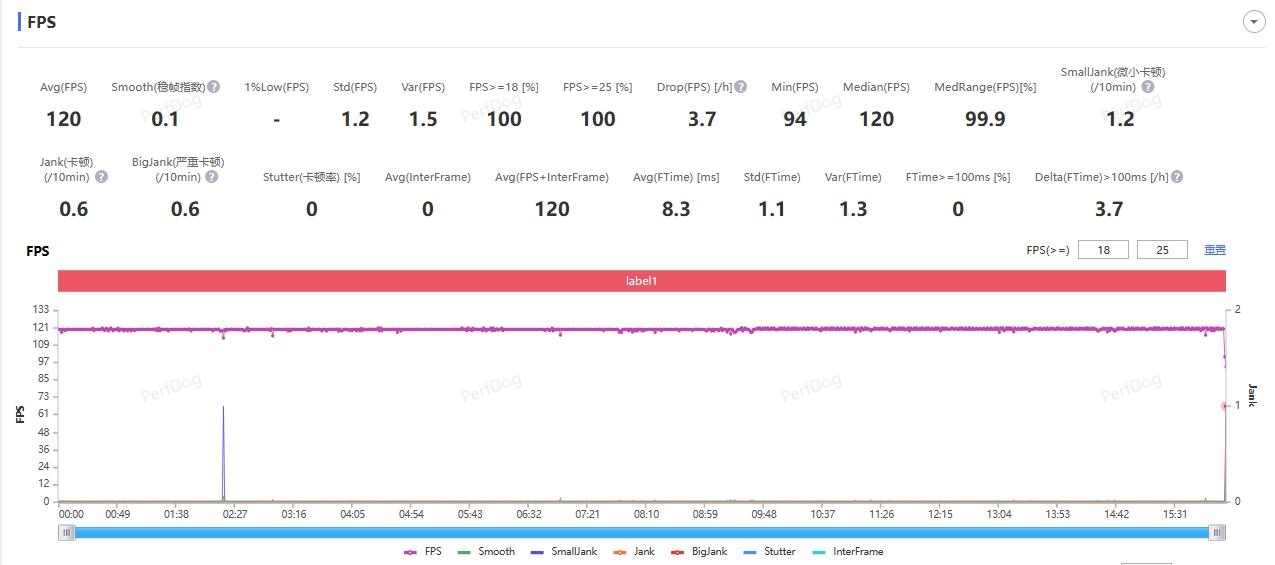Click the 重置 reset link

[x=1215, y=250]
